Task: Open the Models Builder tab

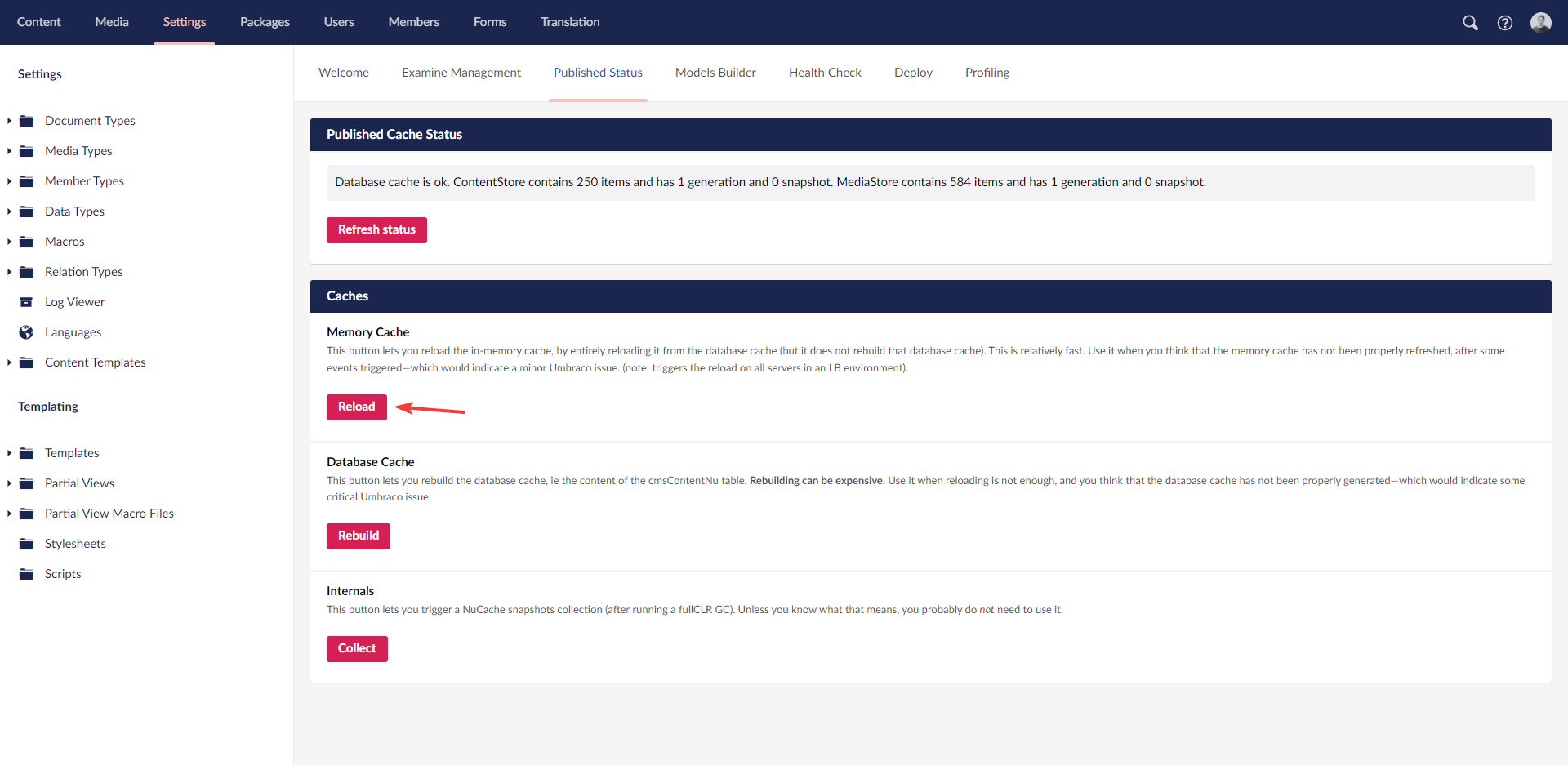Action: point(715,73)
